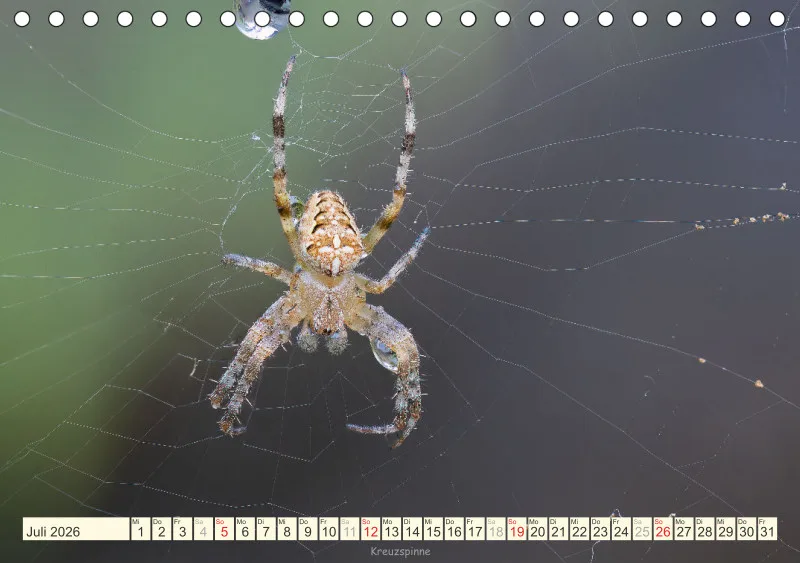
Task: Select greyed Saturday 18 in calendar strip
Action: click(x=496, y=529)
